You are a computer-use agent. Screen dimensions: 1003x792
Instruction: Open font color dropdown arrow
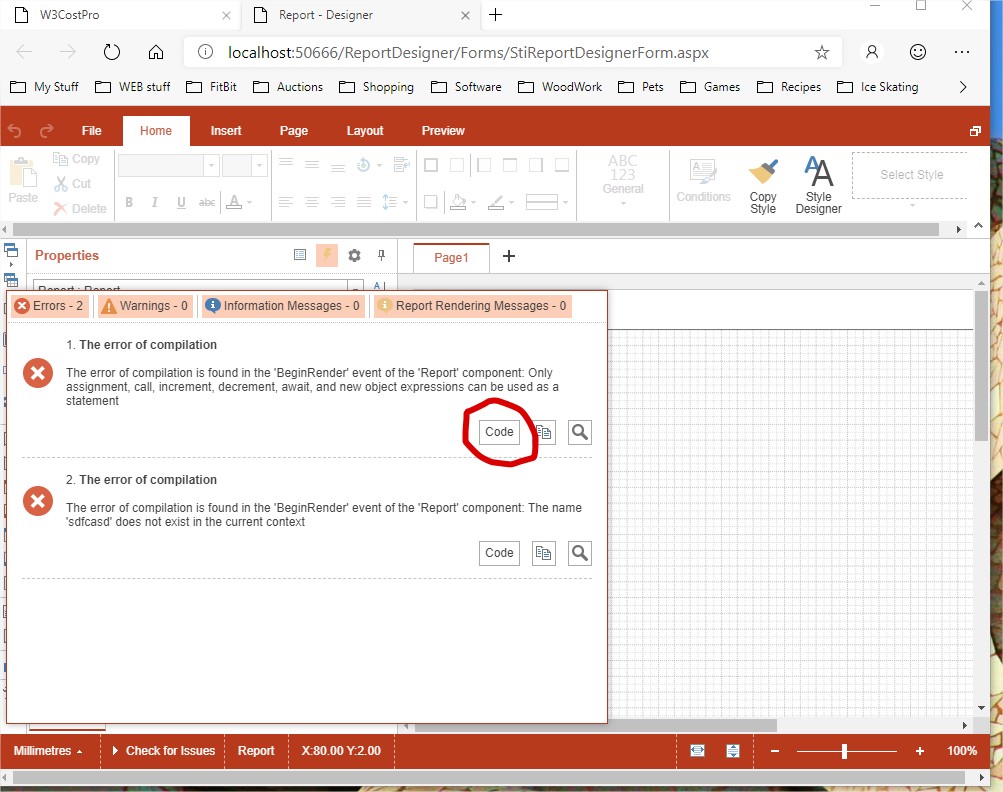(249, 202)
